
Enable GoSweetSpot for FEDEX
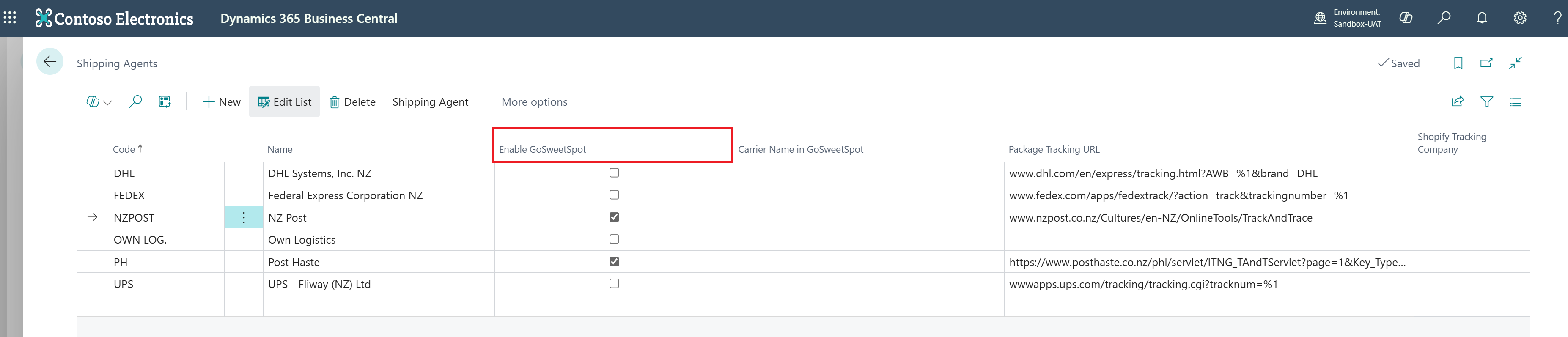pos(614,195)
